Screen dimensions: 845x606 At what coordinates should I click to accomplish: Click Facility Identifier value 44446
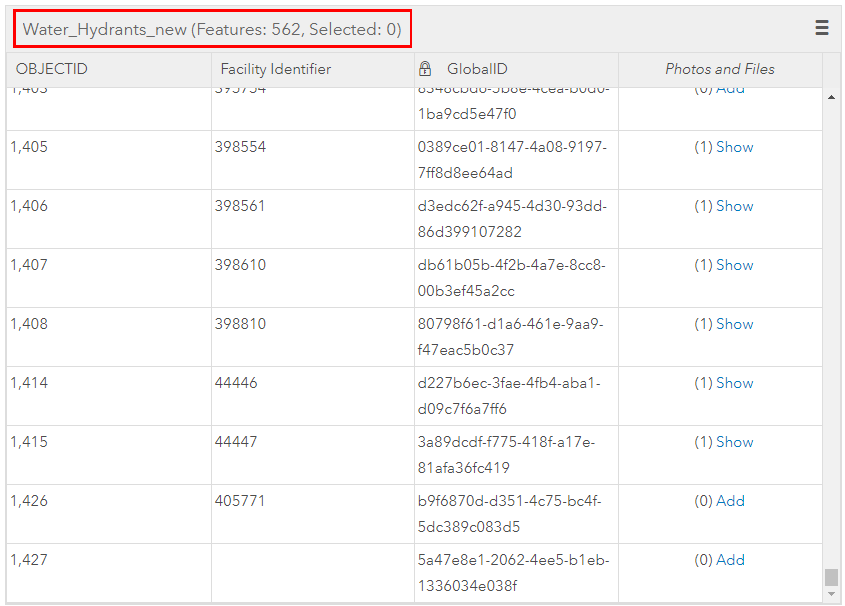(x=236, y=383)
